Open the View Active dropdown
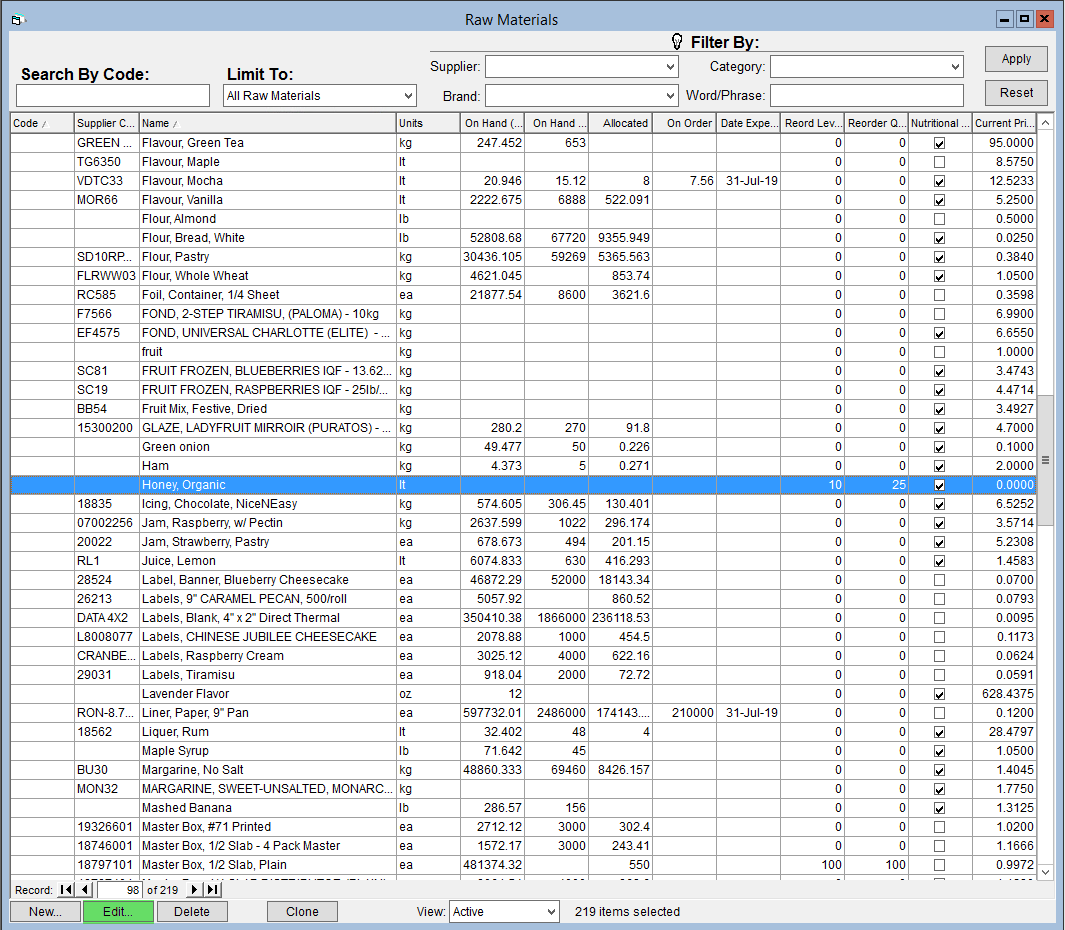Screen dimensions: 1065x930 [551, 912]
